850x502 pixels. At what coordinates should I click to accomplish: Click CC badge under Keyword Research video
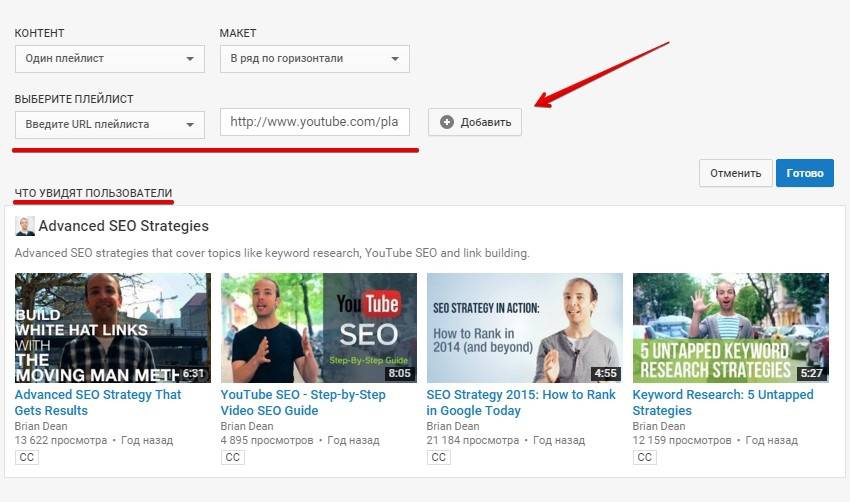point(645,457)
